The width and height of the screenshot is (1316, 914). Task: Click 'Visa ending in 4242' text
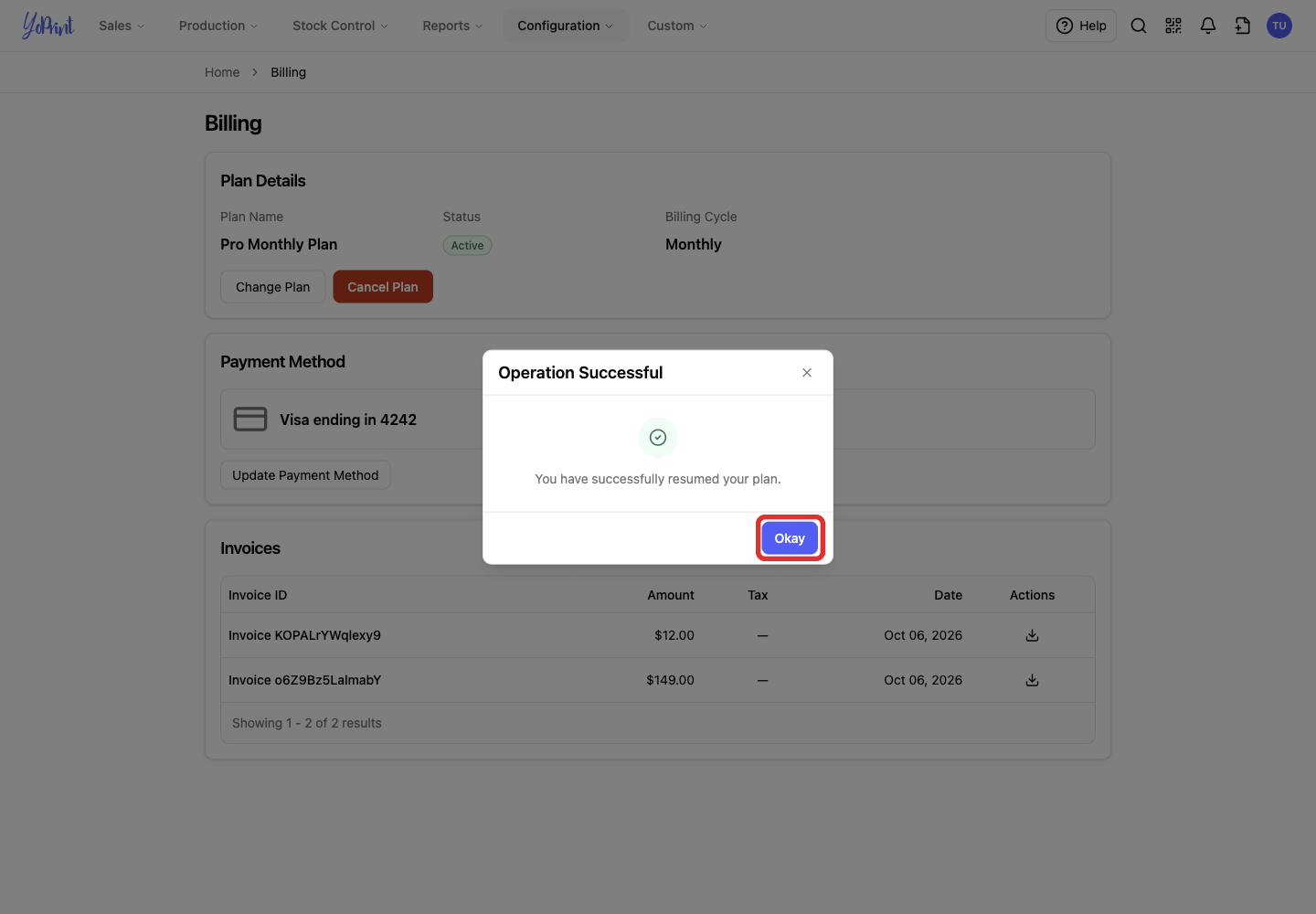[348, 420]
